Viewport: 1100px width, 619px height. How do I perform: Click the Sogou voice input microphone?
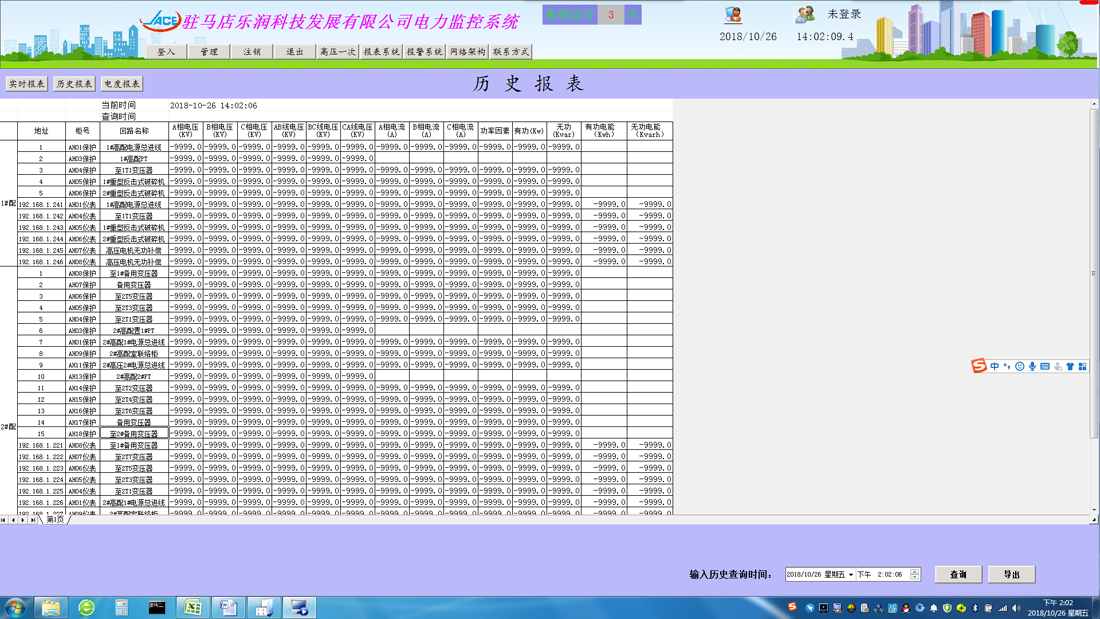[x=1032, y=366]
